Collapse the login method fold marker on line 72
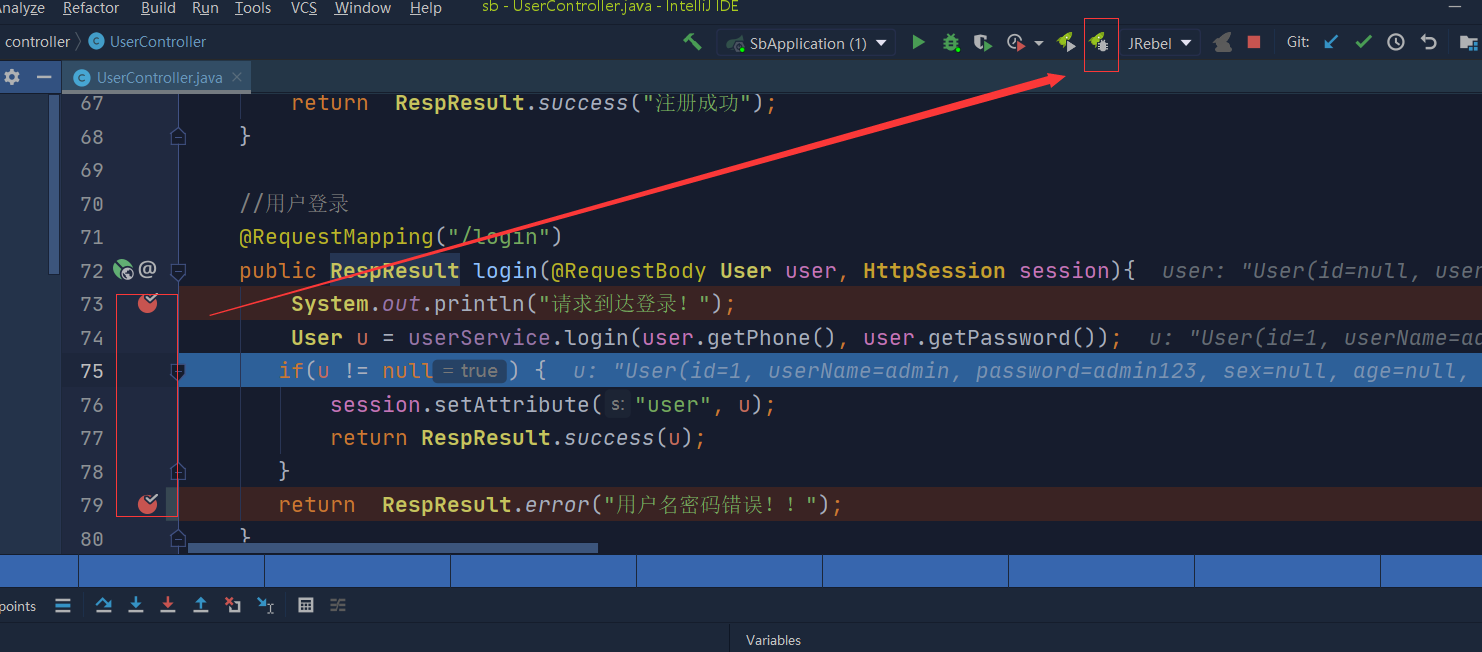This screenshot has height=652, width=1482. tap(178, 270)
